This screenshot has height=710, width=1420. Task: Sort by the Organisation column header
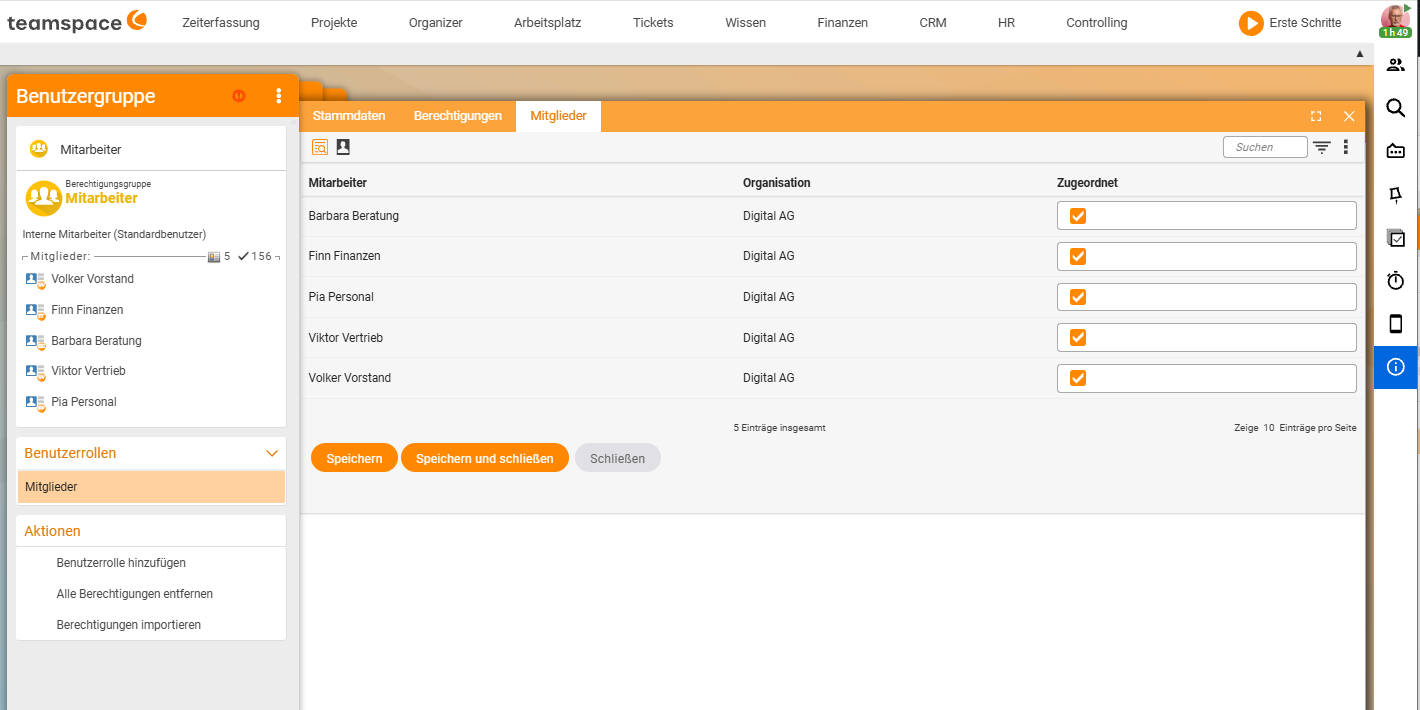pos(777,183)
